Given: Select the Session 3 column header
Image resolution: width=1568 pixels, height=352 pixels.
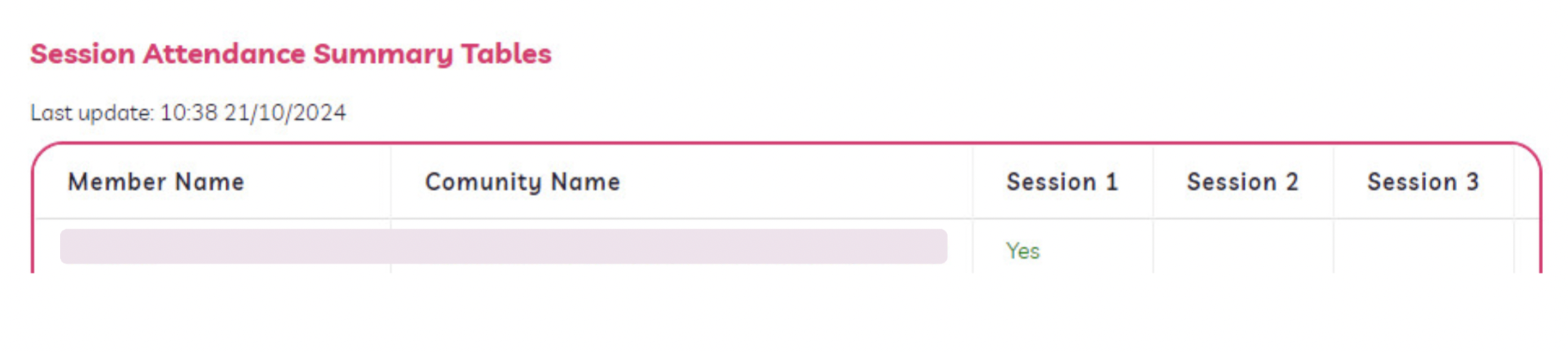Looking at the screenshot, I should tap(1423, 182).
